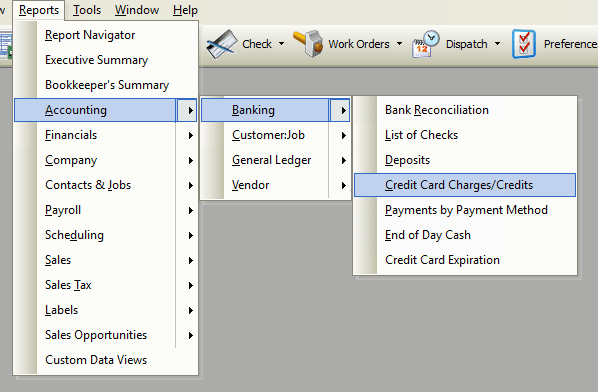Click the Work Orders toolbar label

click(359, 44)
